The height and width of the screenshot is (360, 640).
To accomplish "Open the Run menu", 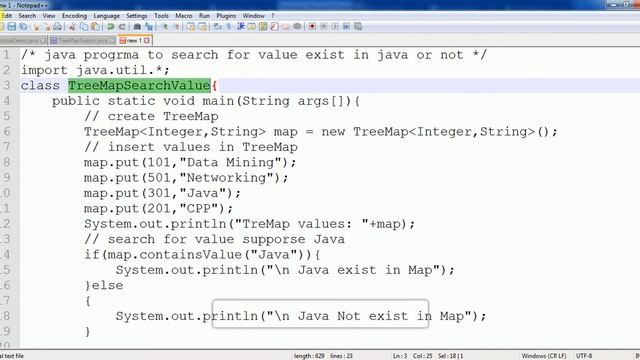I will 204,16.
